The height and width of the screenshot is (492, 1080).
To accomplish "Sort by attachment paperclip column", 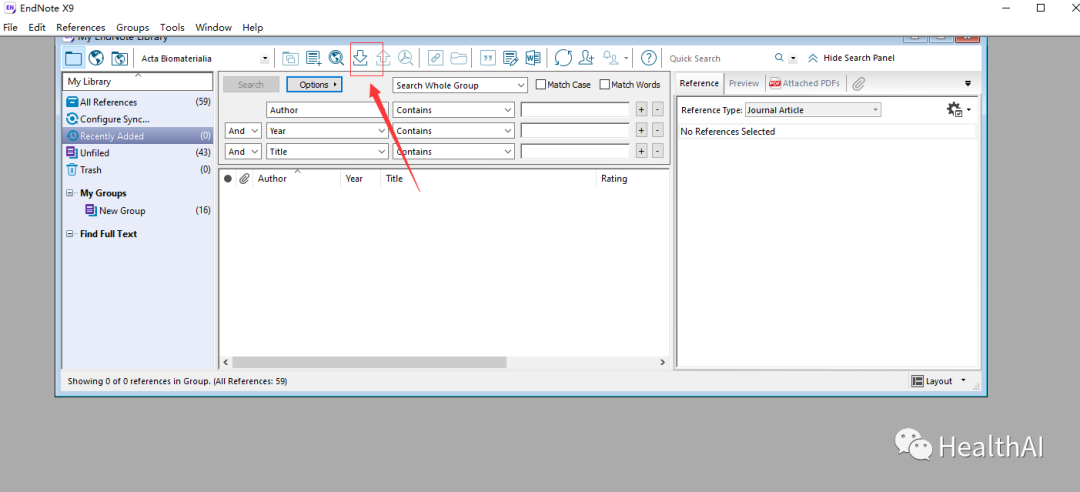I will pos(243,178).
